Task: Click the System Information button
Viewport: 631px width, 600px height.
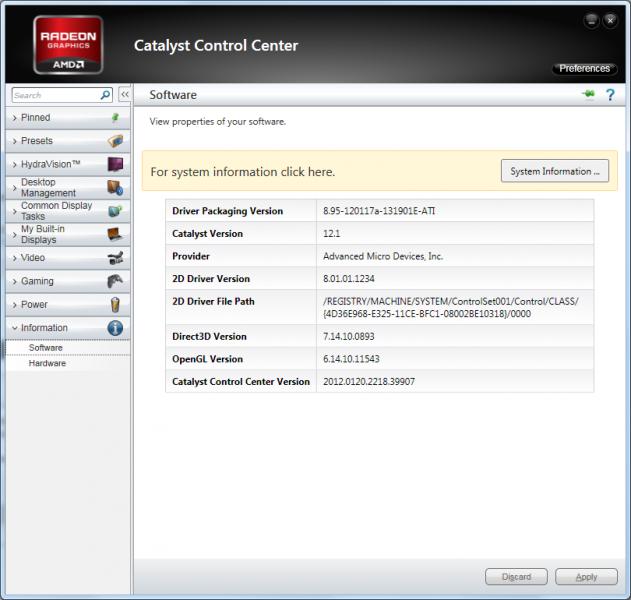Action: coord(555,171)
